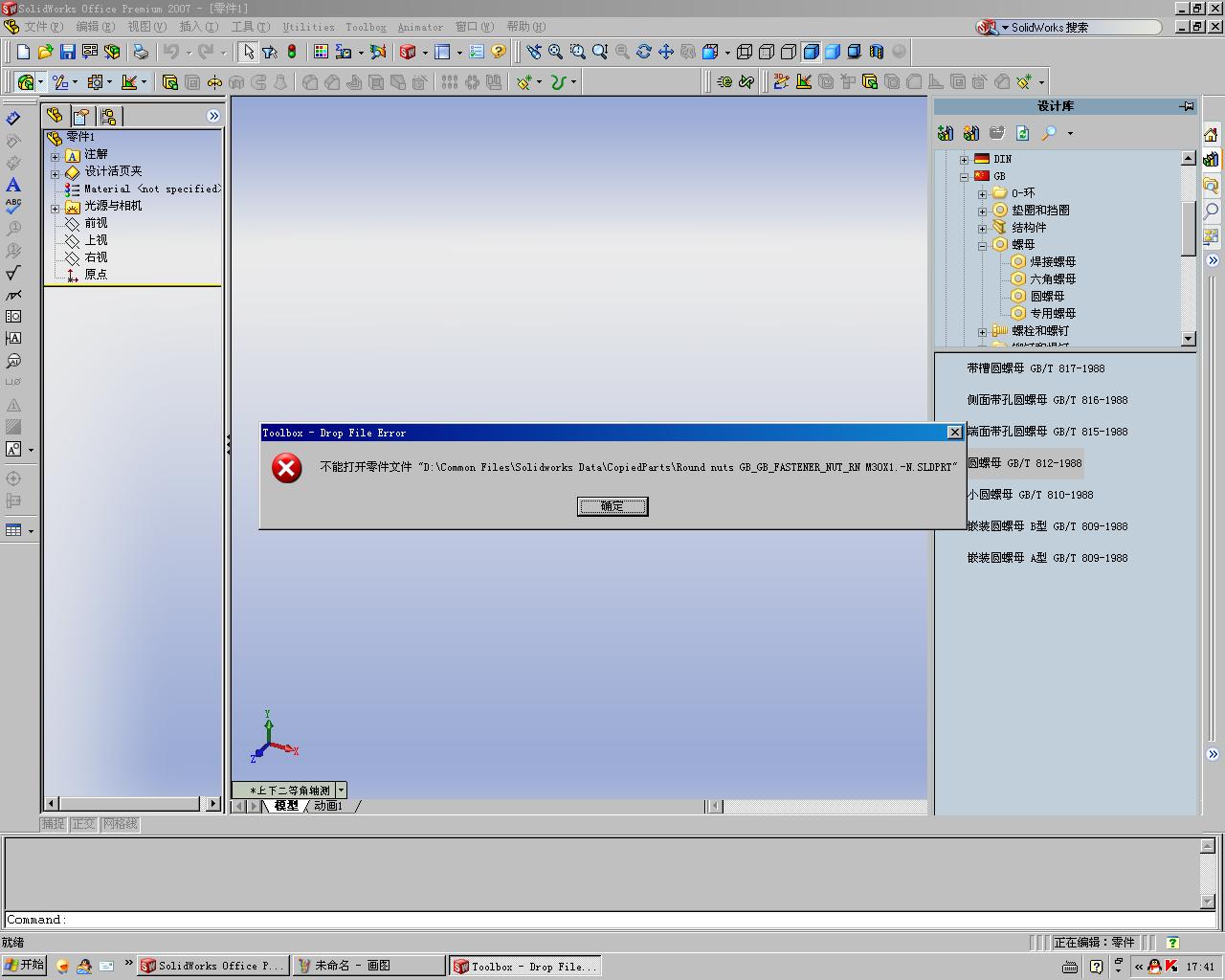Add a Surface Finish symbol

point(13,273)
